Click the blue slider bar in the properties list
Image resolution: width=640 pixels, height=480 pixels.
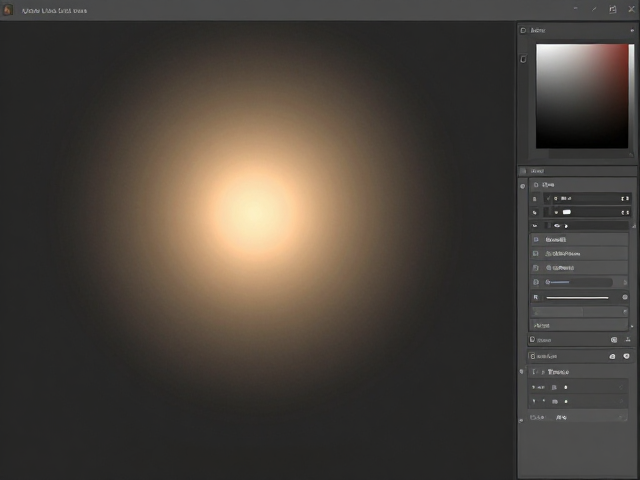(x=560, y=282)
